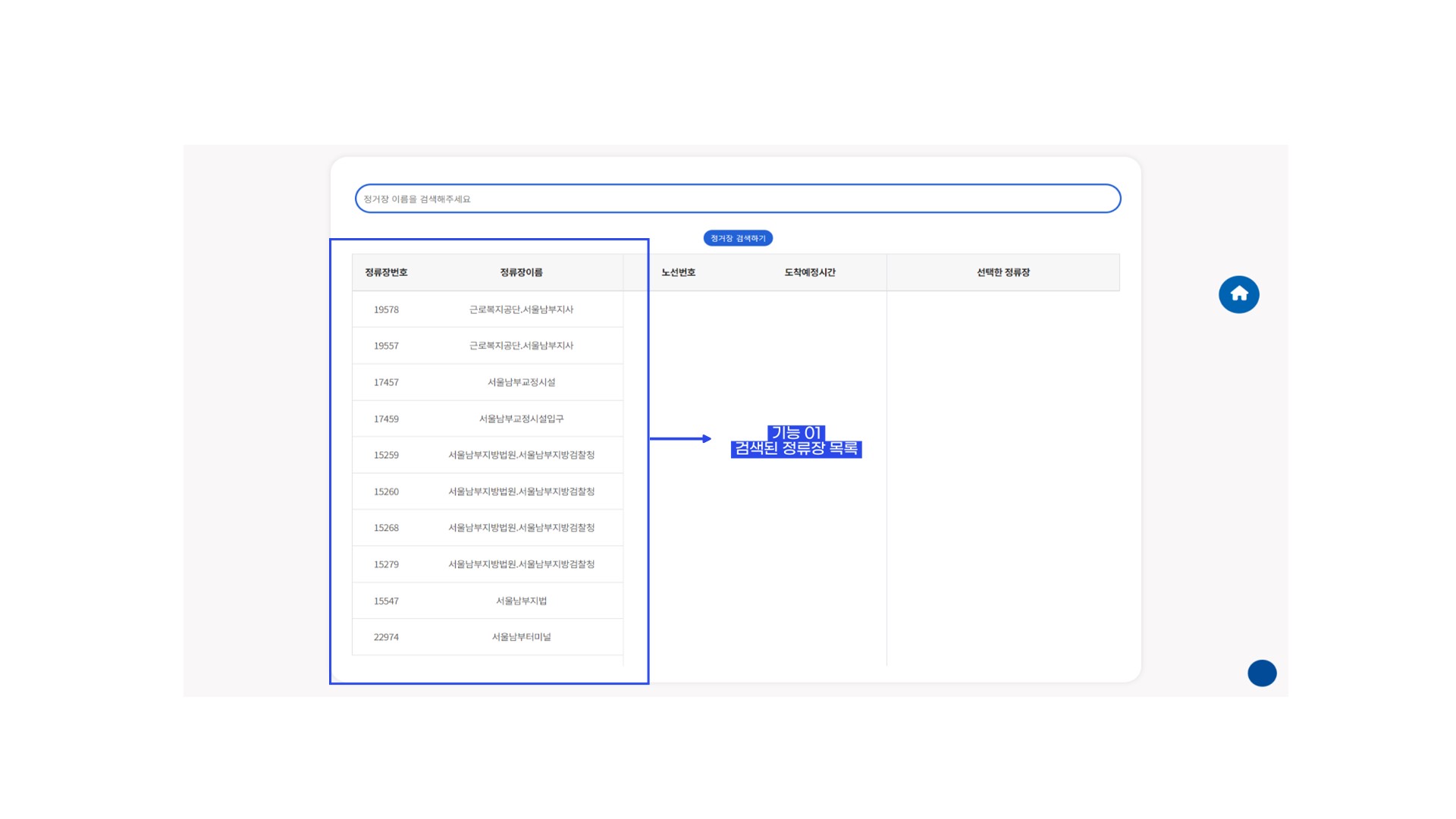Image resolution: width=1456 pixels, height=819 pixels.
Task: Click the blue home icon button
Action: tap(1238, 294)
